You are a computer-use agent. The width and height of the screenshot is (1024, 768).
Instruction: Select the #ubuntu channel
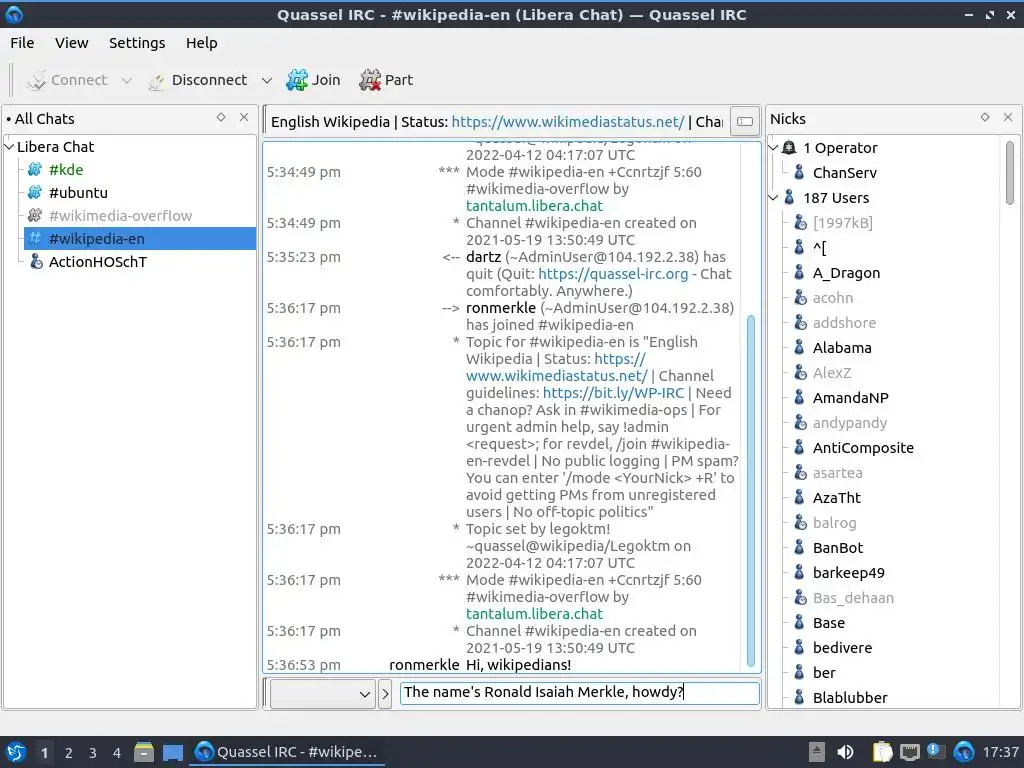click(x=78, y=193)
